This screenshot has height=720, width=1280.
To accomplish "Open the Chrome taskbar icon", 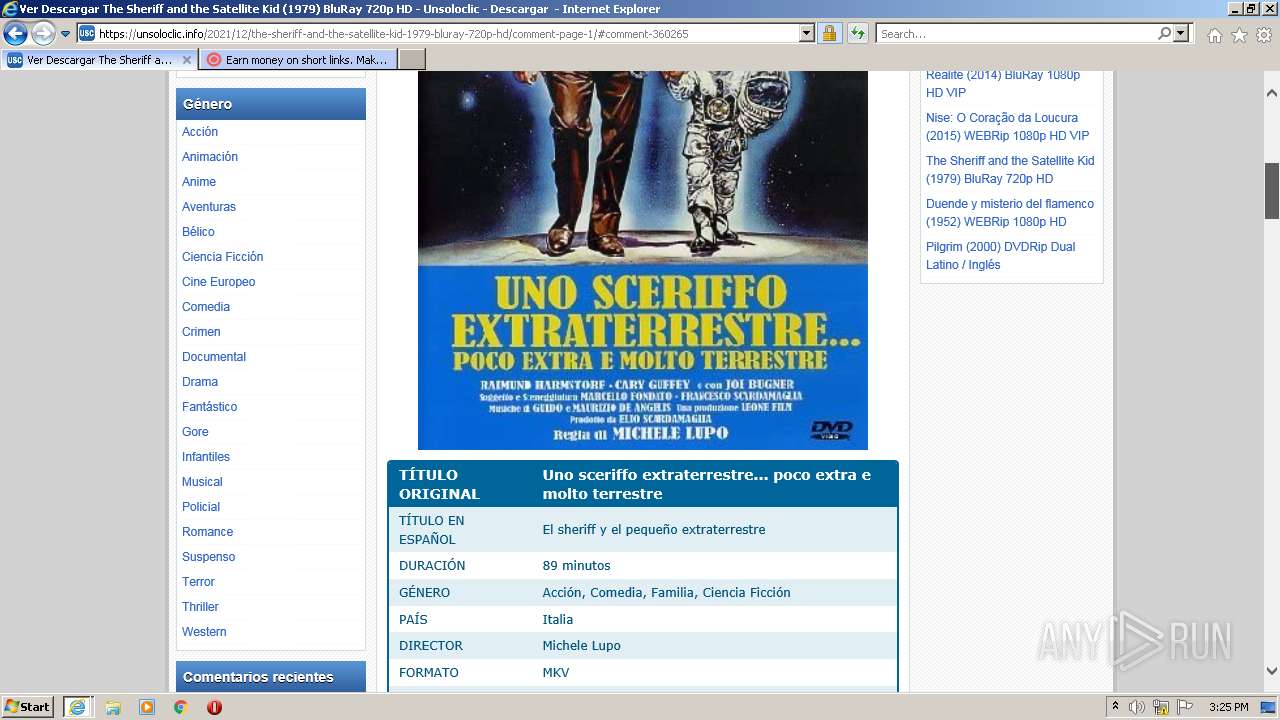I will (x=181, y=707).
